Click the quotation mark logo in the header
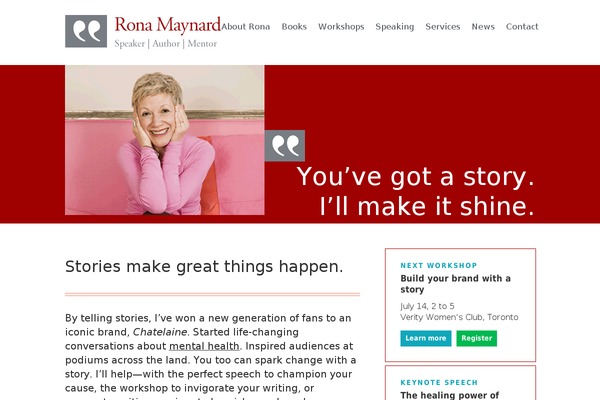The width and height of the screenshot is (600, 400). click(x=86, y=31)
